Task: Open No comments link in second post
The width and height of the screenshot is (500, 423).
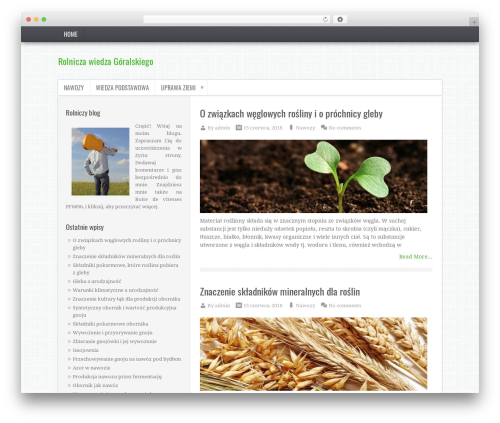Action: pyautogui.click(x=345, y=305)
